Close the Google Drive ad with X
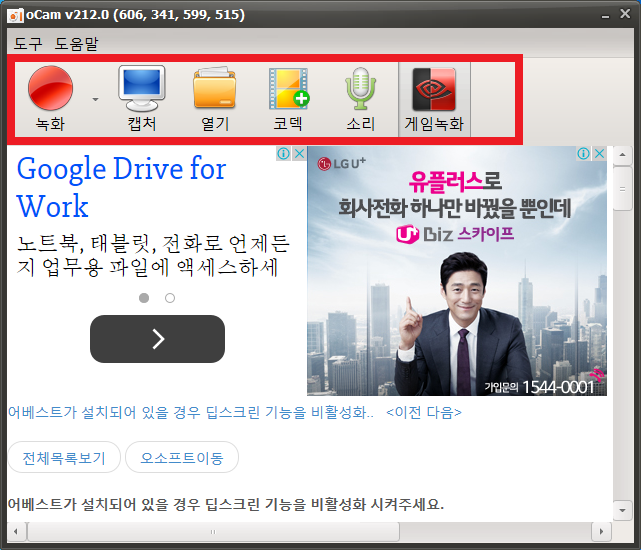641x550 pixels. click(299, 154)
